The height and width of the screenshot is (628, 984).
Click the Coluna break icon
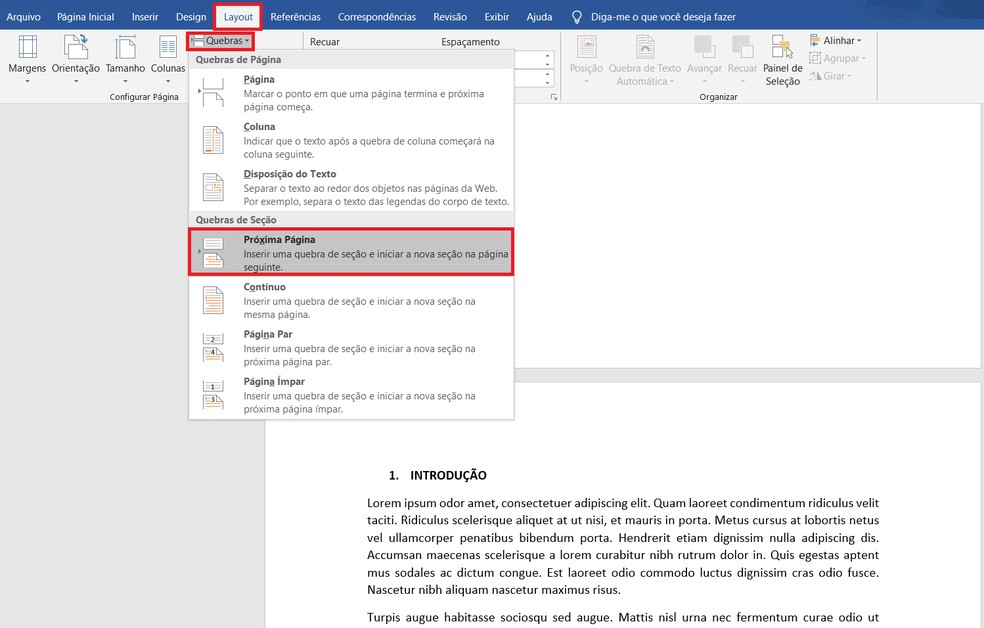click(x=213, y=140)
